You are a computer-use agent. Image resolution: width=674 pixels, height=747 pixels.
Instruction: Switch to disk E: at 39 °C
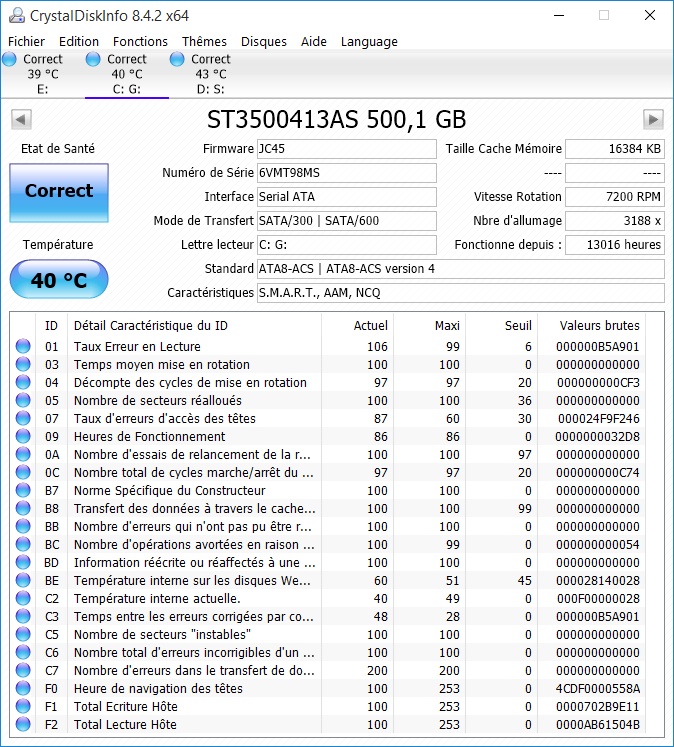tap(43, 74)
